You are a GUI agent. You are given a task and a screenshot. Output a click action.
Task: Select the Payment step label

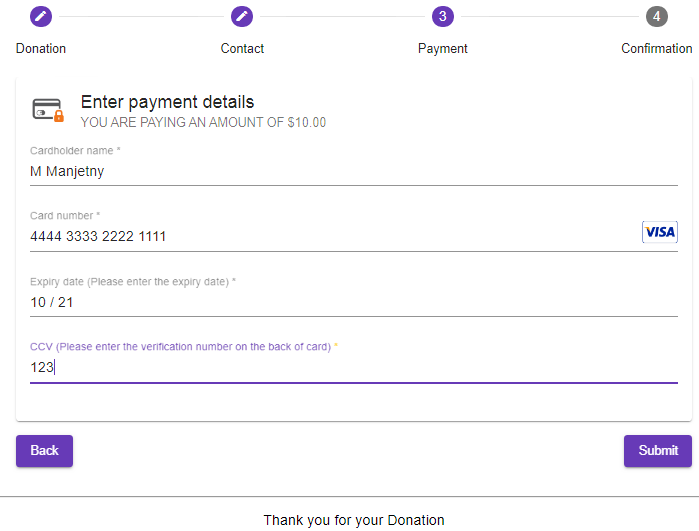(443, 48)
